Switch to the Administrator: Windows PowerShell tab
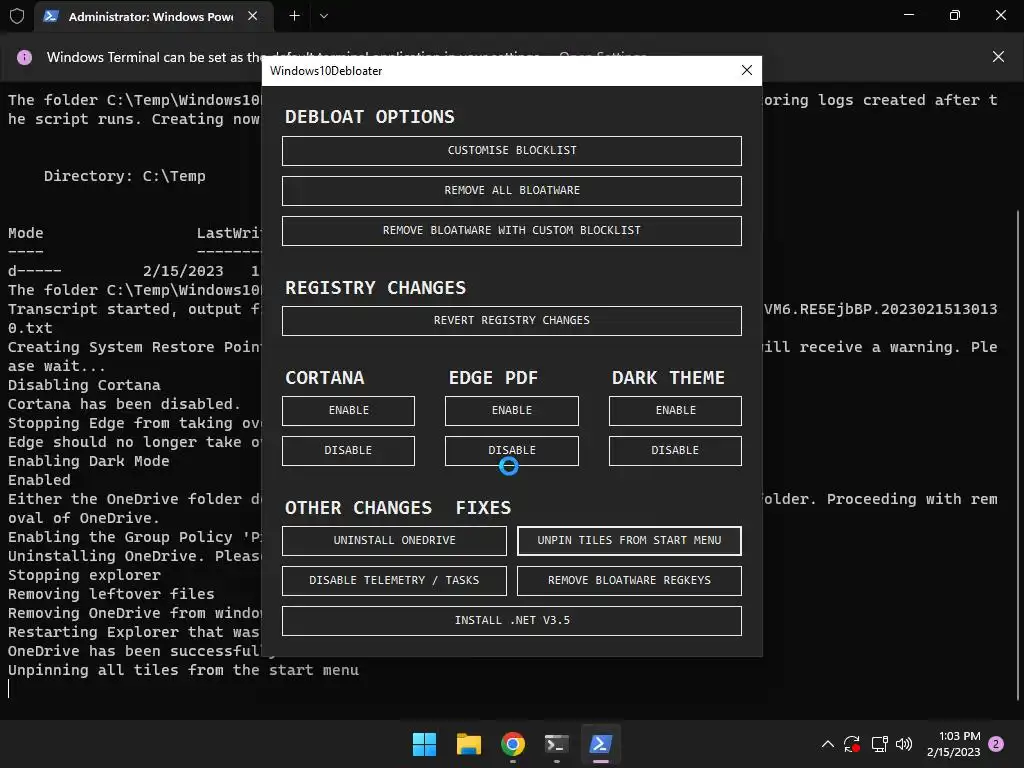The width and height of the screenshot is (1024, 768). coord(151,16)
